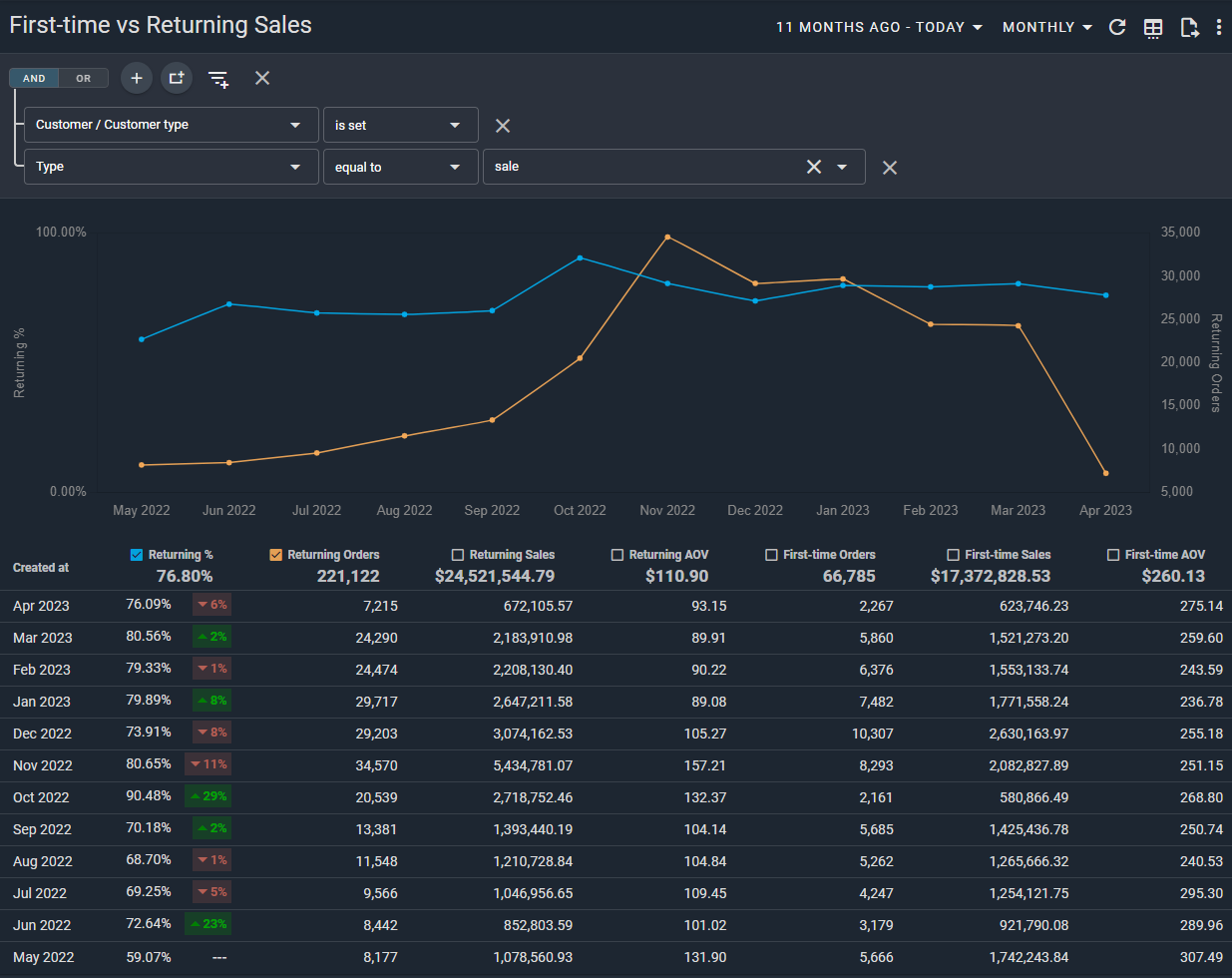The width and height of the screenshot is (1232, 978).
Task: Uncheck the Returning % checkbox
Action: pyautogui.click(x=137, y=555)
